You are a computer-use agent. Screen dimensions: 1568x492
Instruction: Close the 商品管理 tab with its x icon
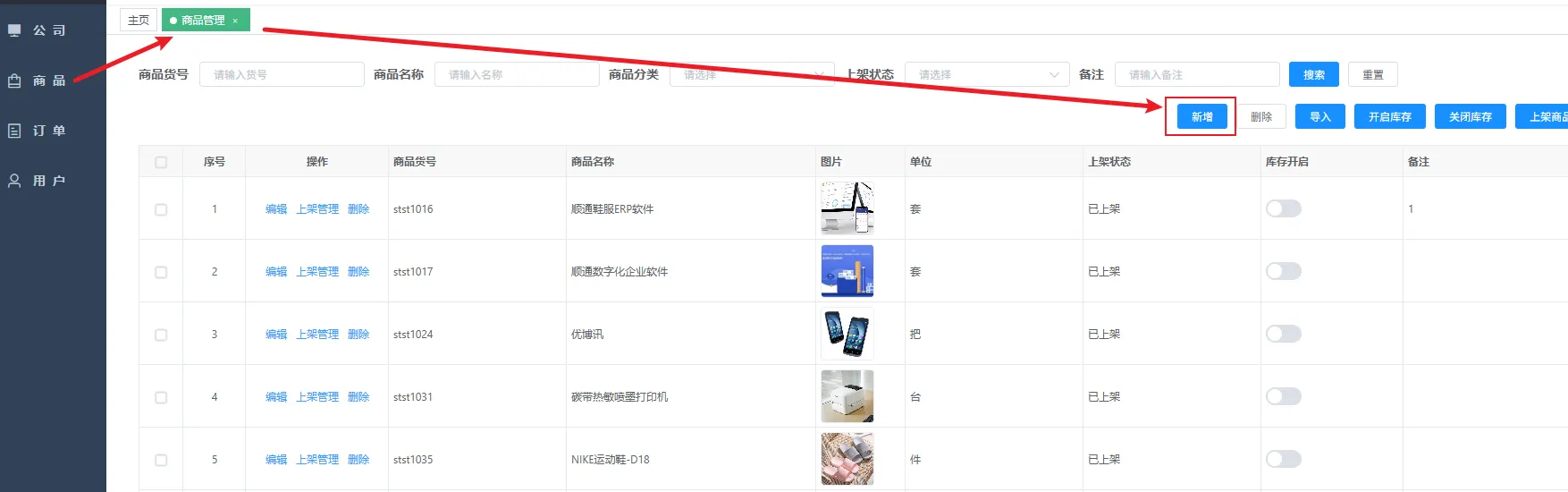click(x=235, y=21)
